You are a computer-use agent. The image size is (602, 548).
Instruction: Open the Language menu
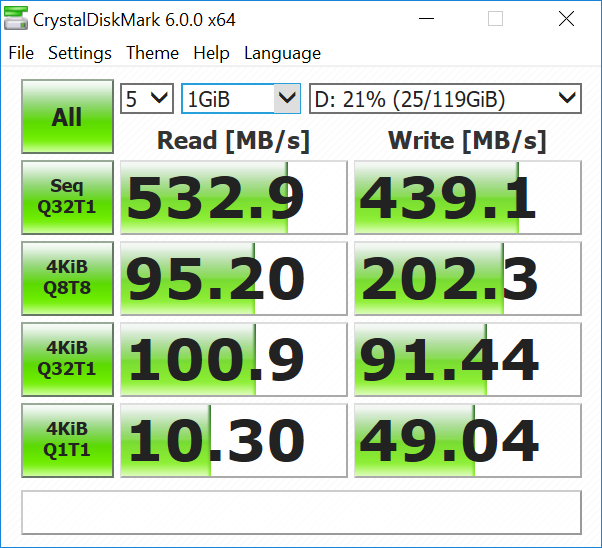(282, 53)
